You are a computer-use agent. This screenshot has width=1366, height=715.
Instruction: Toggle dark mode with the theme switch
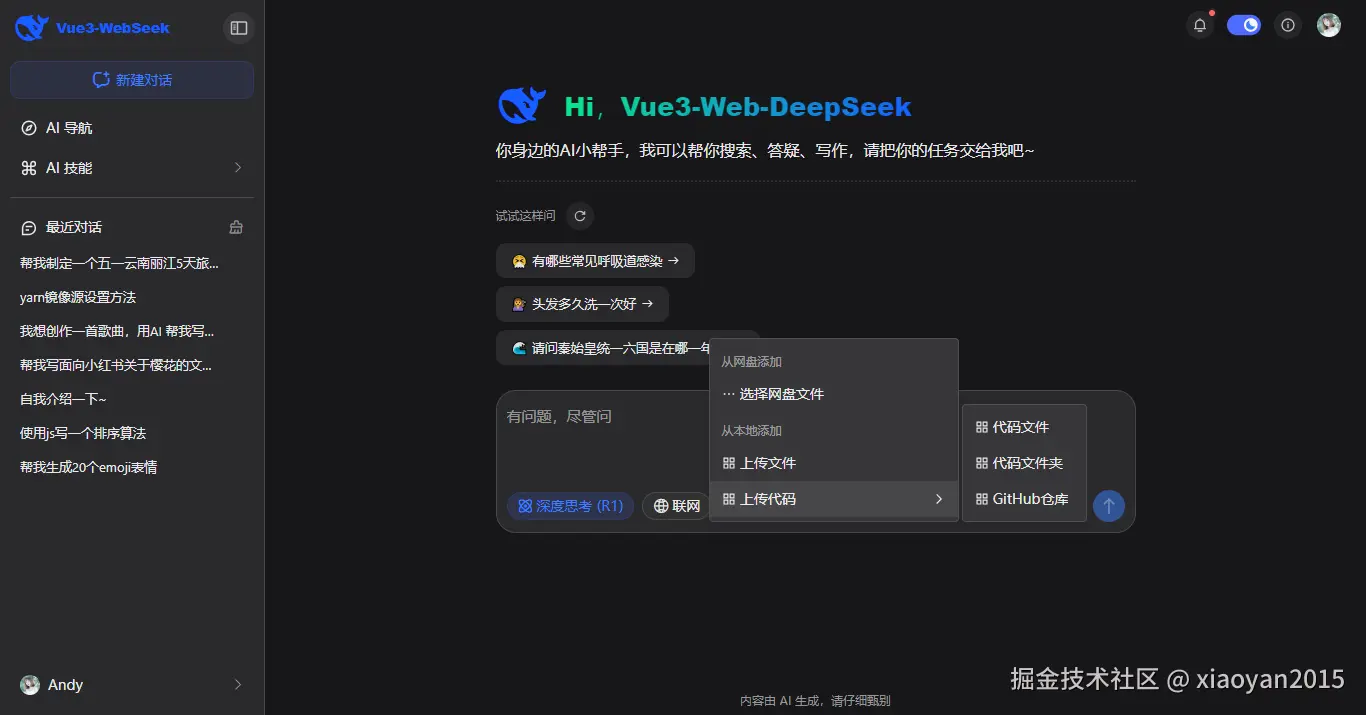click(x=1243, y=25)
